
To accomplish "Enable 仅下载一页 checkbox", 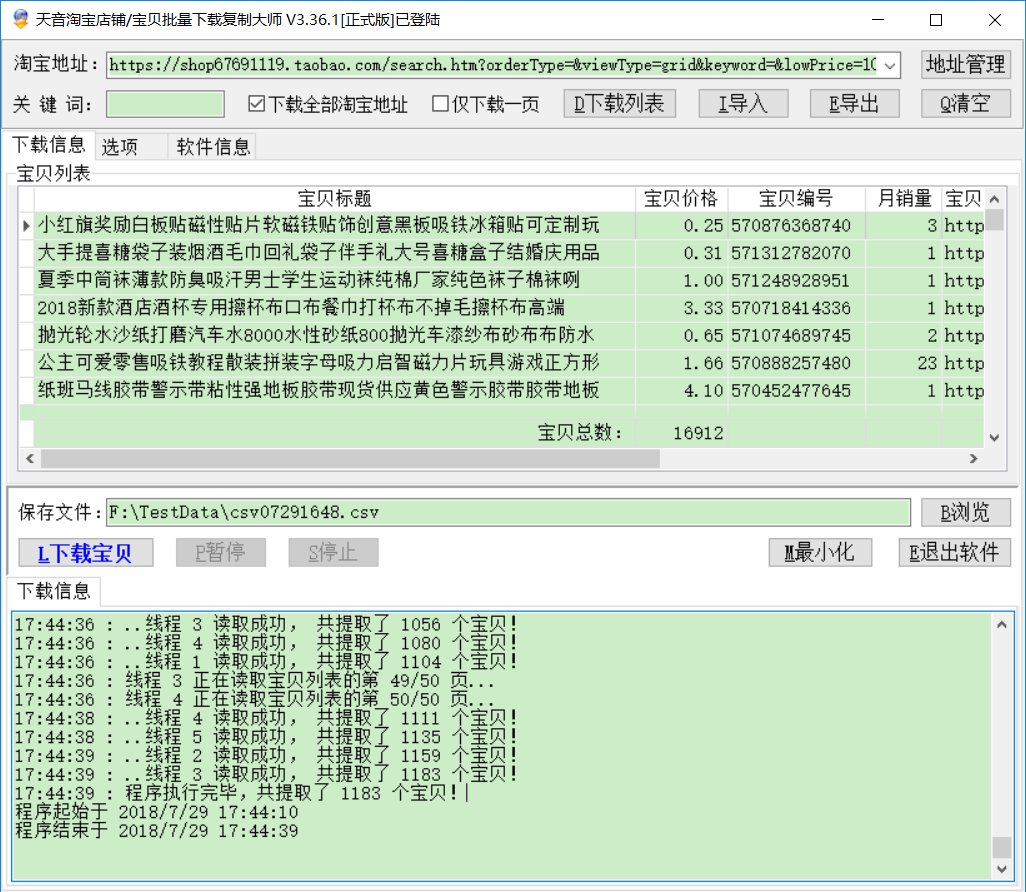I will coord(440,104).
